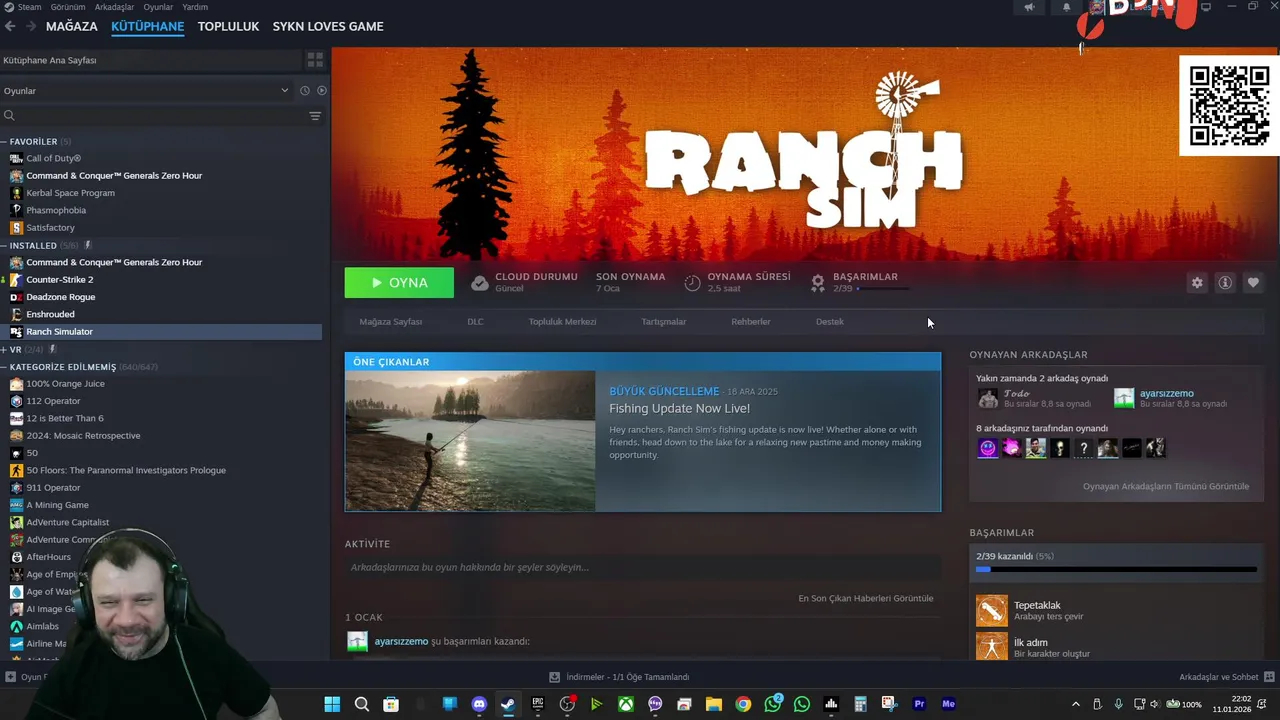
Task: Open File Explorer from the taskbar
Action: click(714, 704)
